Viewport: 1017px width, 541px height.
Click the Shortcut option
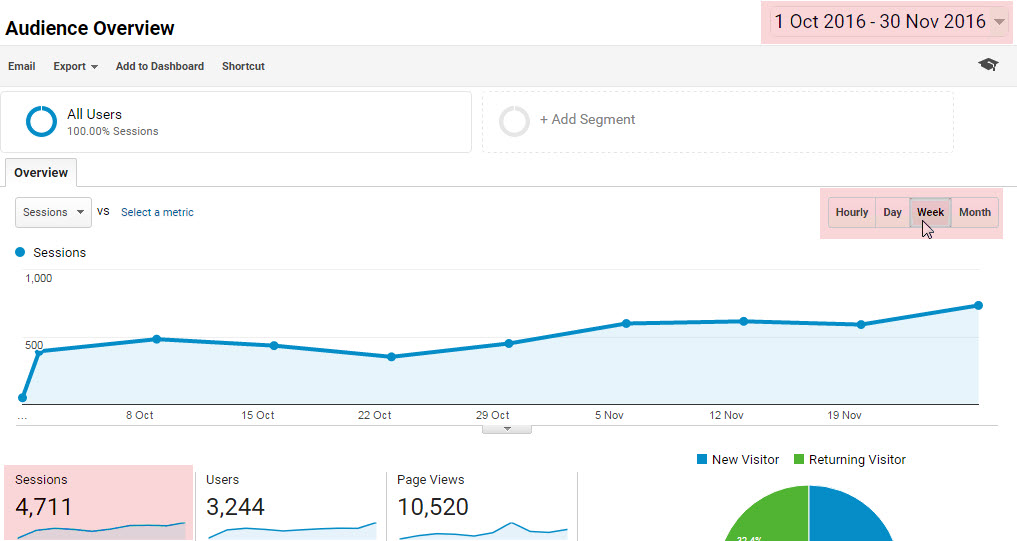[243, 66]
